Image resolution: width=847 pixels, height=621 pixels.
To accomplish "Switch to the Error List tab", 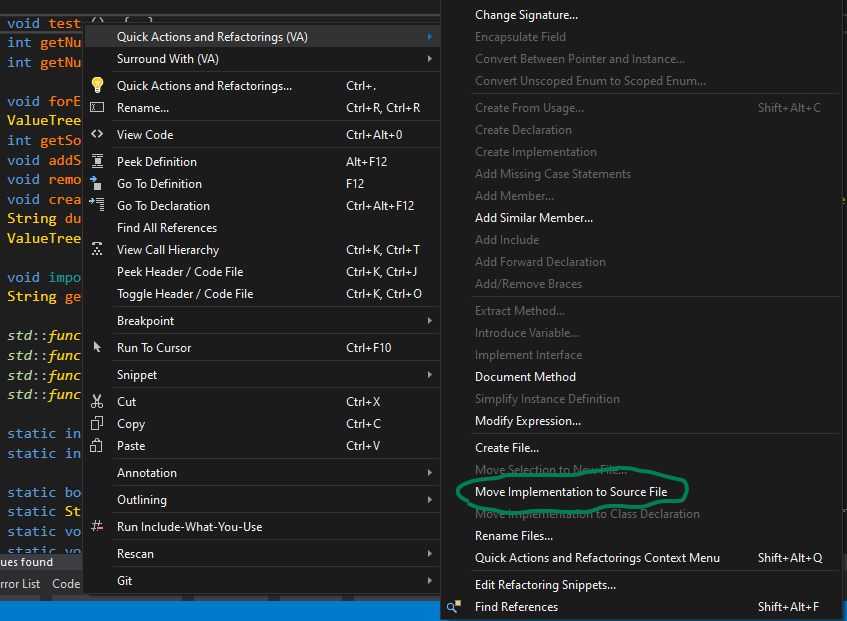I will (20, 584).
